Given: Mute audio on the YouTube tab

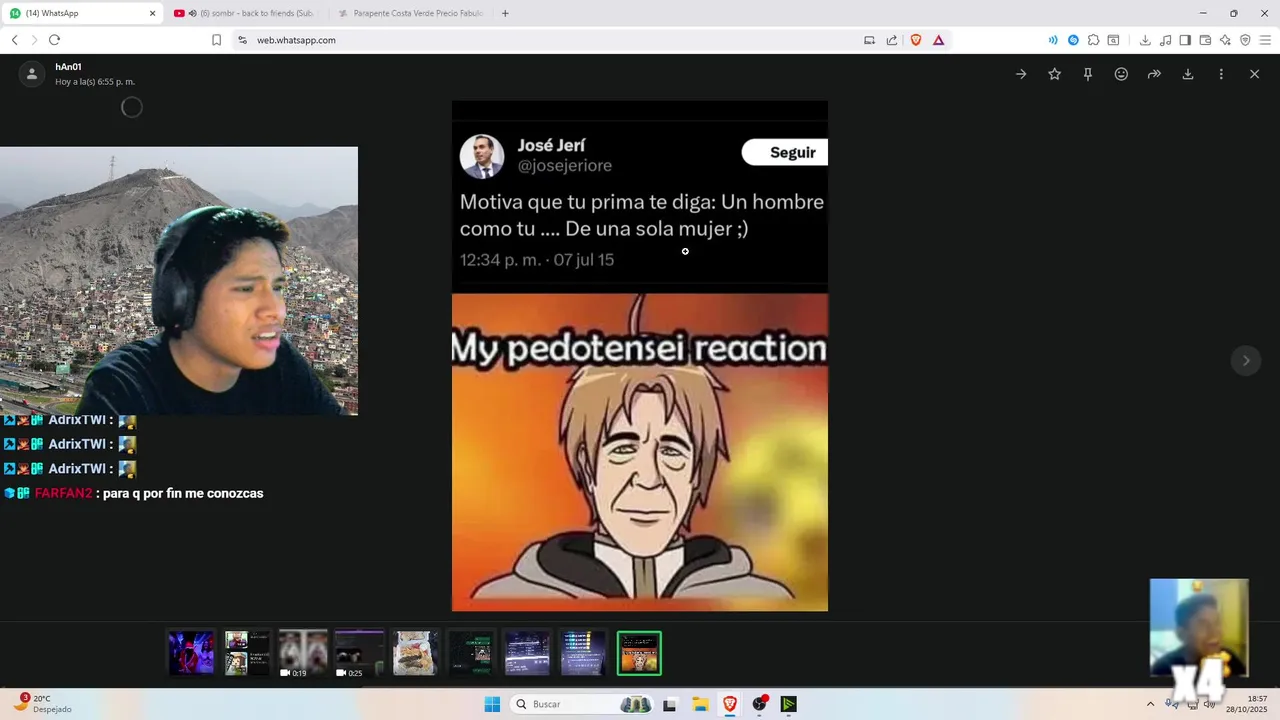Looking at the screenshot, I should click(192, 13).
